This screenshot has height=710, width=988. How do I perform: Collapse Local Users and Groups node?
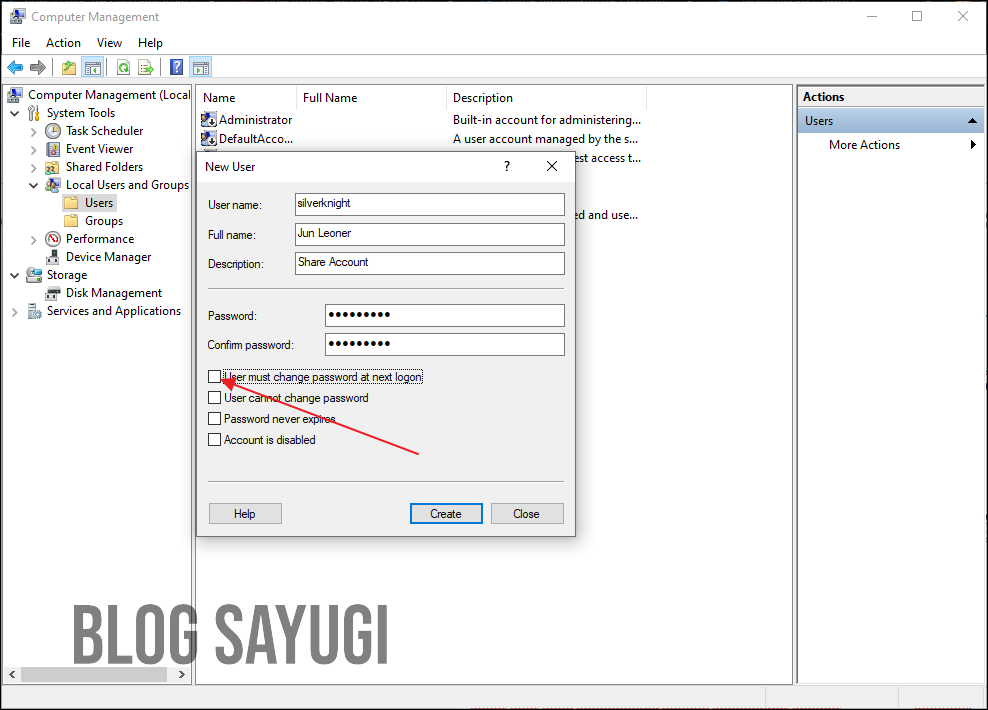(x=33, y=185)
